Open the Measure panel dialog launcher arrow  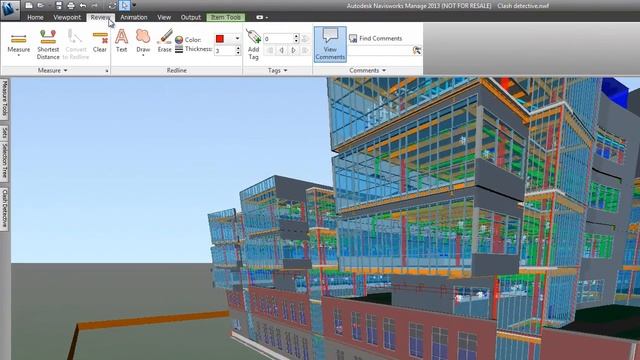pyautogui.click(x=107, y=71)
